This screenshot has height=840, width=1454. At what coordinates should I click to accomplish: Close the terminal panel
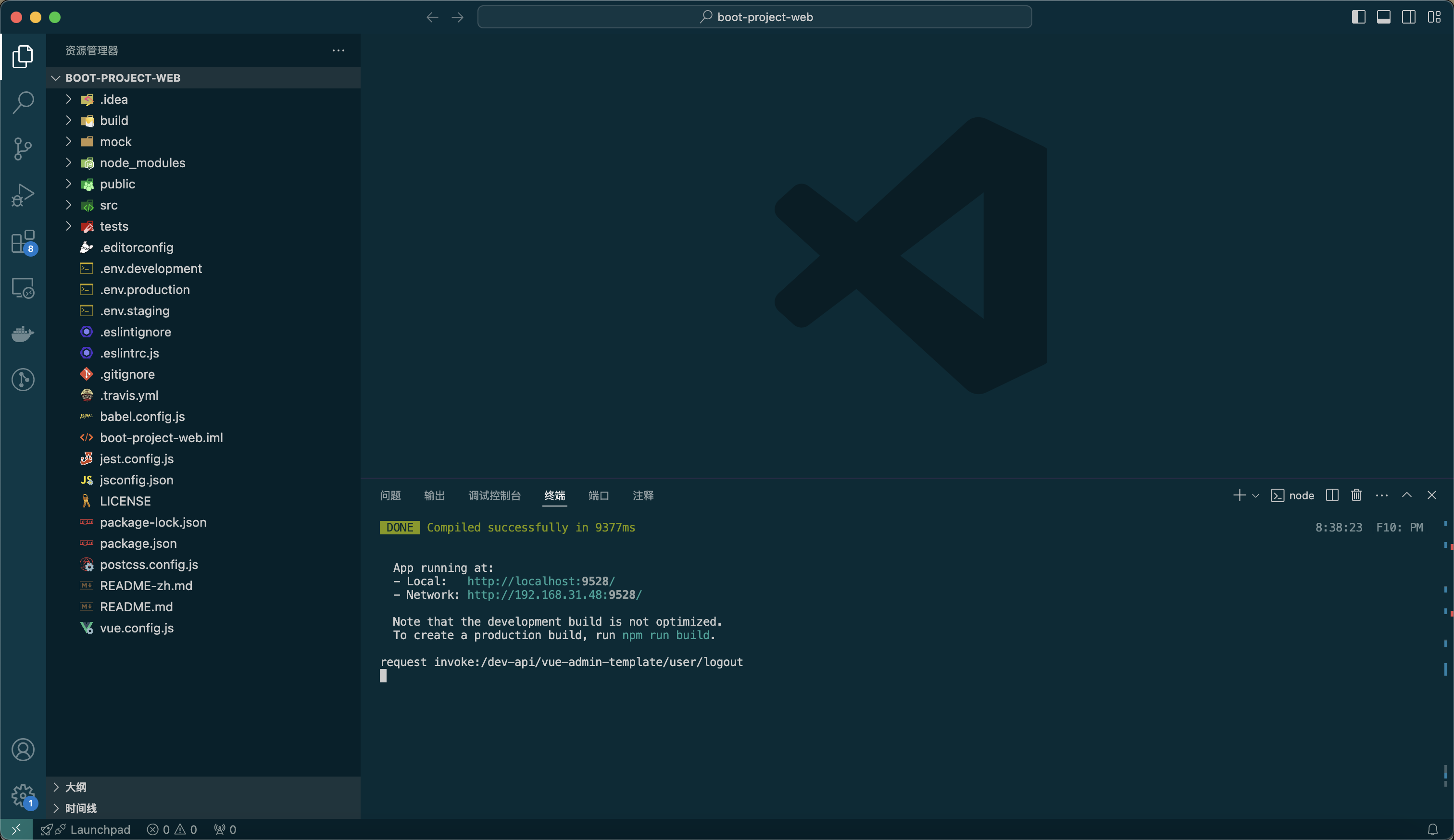[x=1431, y=495]
